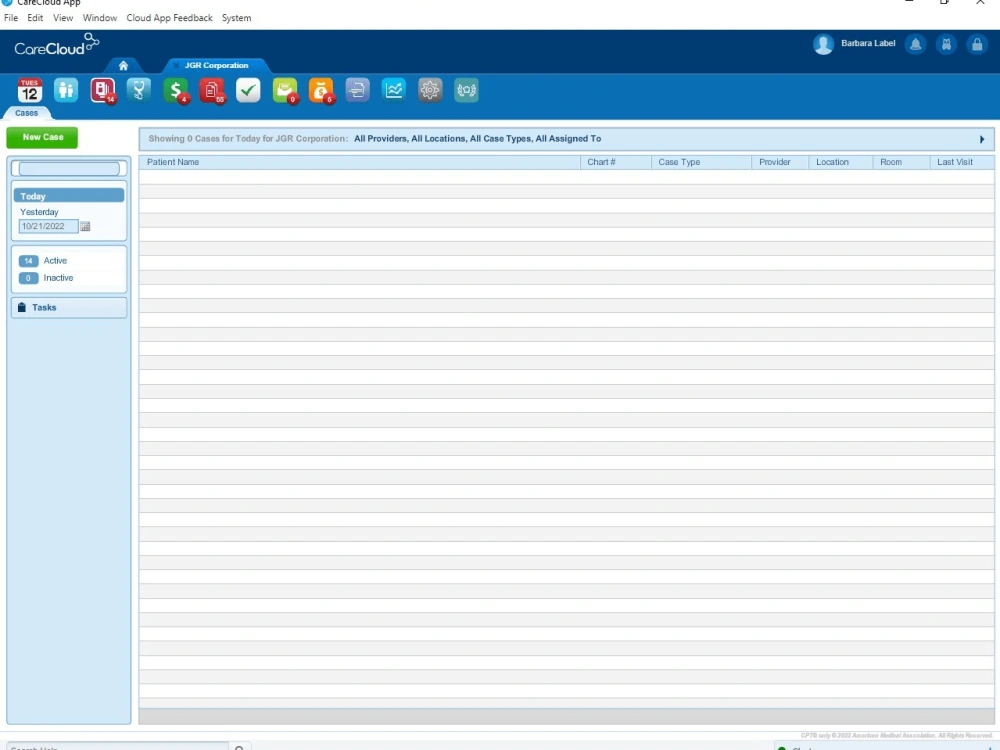Screen dimensions: 1000x750
Task: Select the Yesterday filter
Action: (x=39, y=212)
